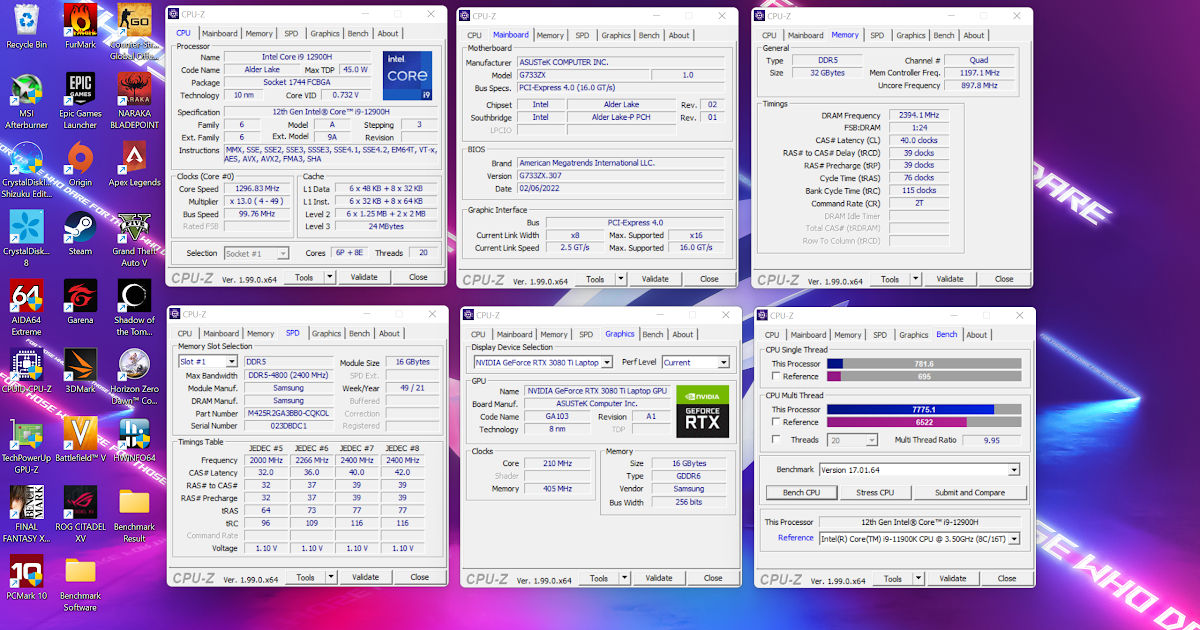Open CrystalDiskInfo Shizuku Edition icon
This screenshot has width=1200, height=630.
point(26,170)
